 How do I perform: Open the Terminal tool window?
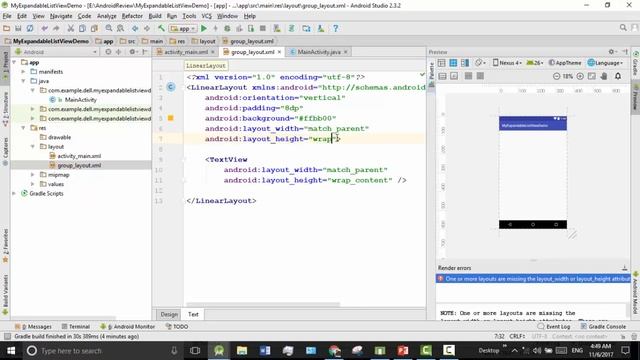point(76,327)
